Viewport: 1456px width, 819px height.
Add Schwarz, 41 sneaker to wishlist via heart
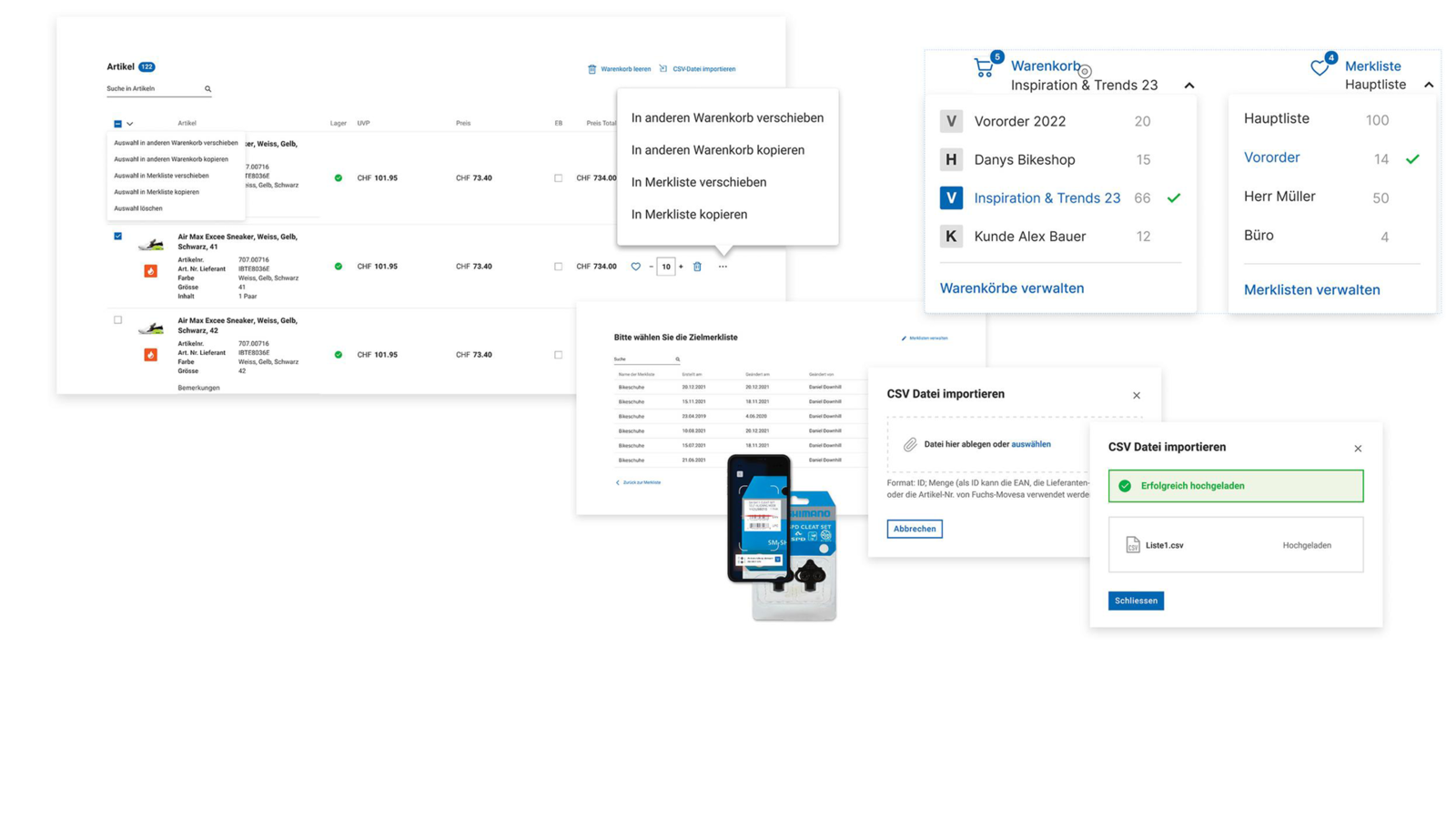[x=635, y=267]
